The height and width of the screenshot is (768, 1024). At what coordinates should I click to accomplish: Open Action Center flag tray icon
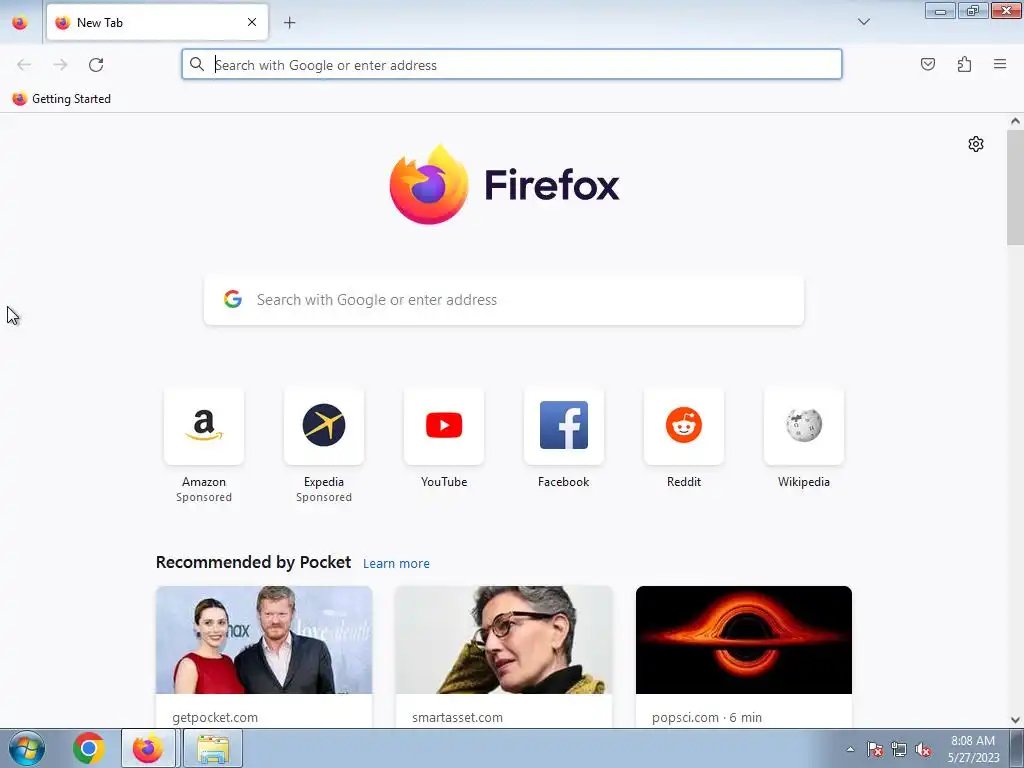click(875, 749)
